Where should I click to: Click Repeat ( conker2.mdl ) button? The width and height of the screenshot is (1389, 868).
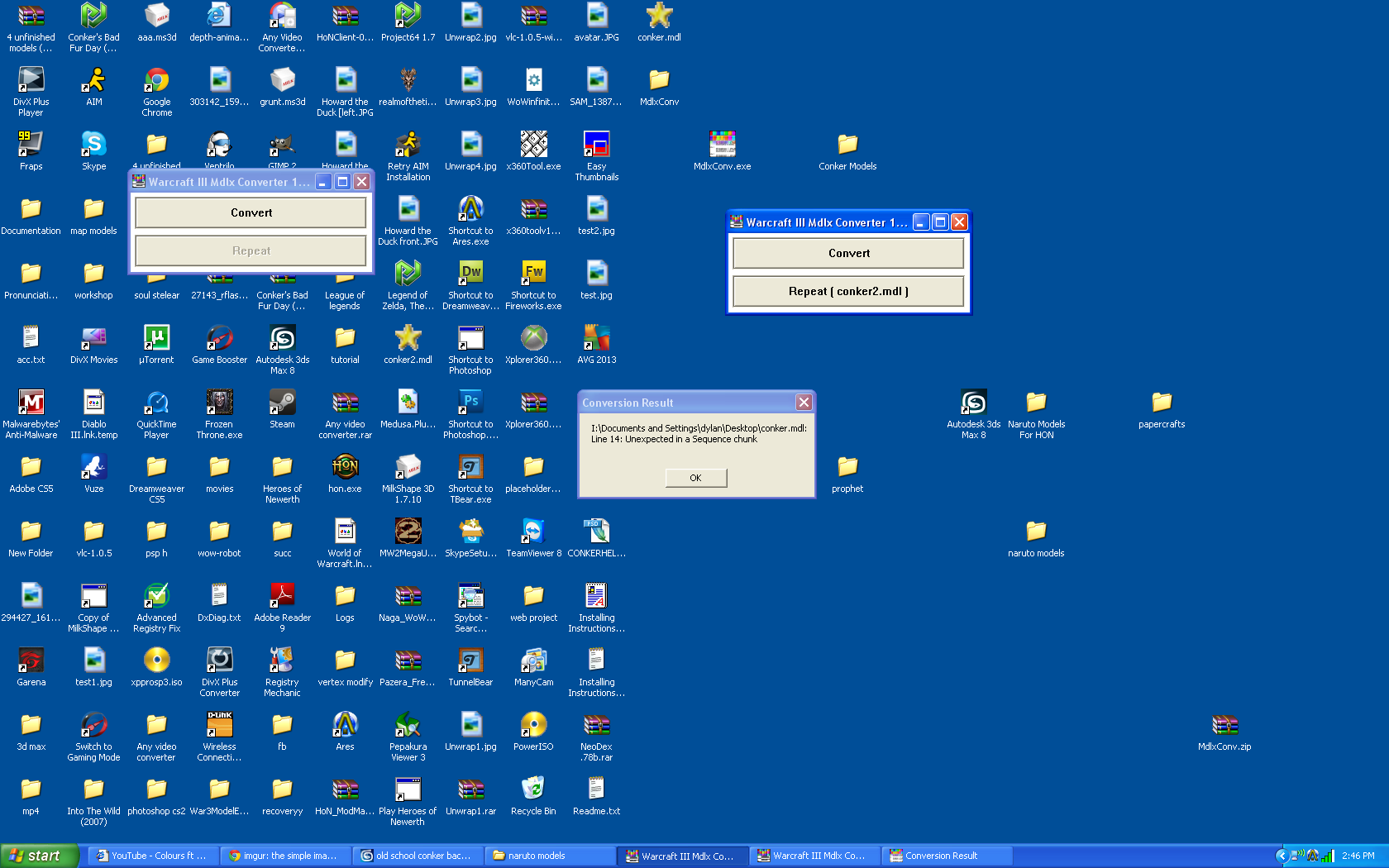[x=848, y=291]
